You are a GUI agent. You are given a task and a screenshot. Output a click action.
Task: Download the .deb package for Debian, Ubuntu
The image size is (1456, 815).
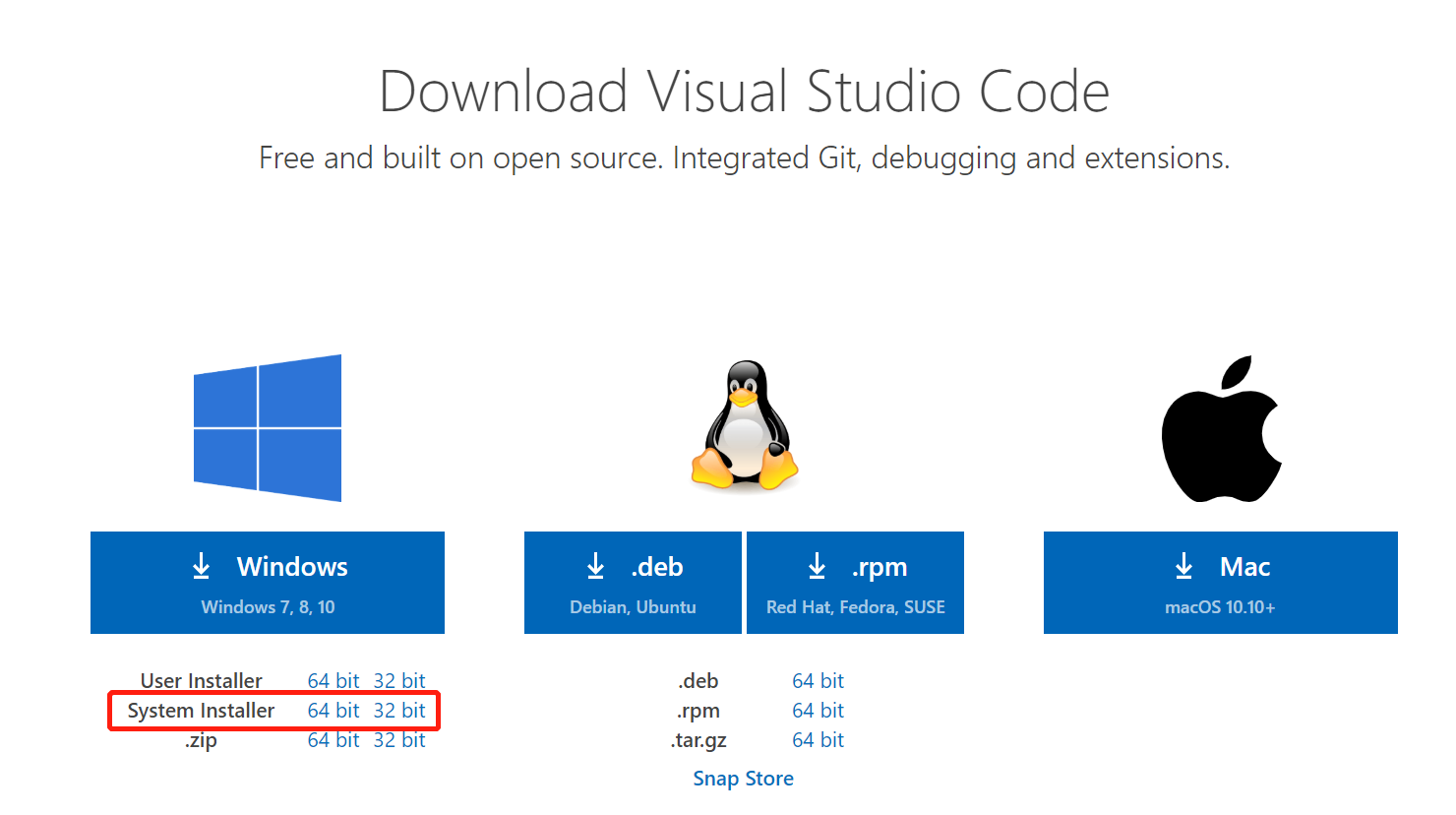633,583
